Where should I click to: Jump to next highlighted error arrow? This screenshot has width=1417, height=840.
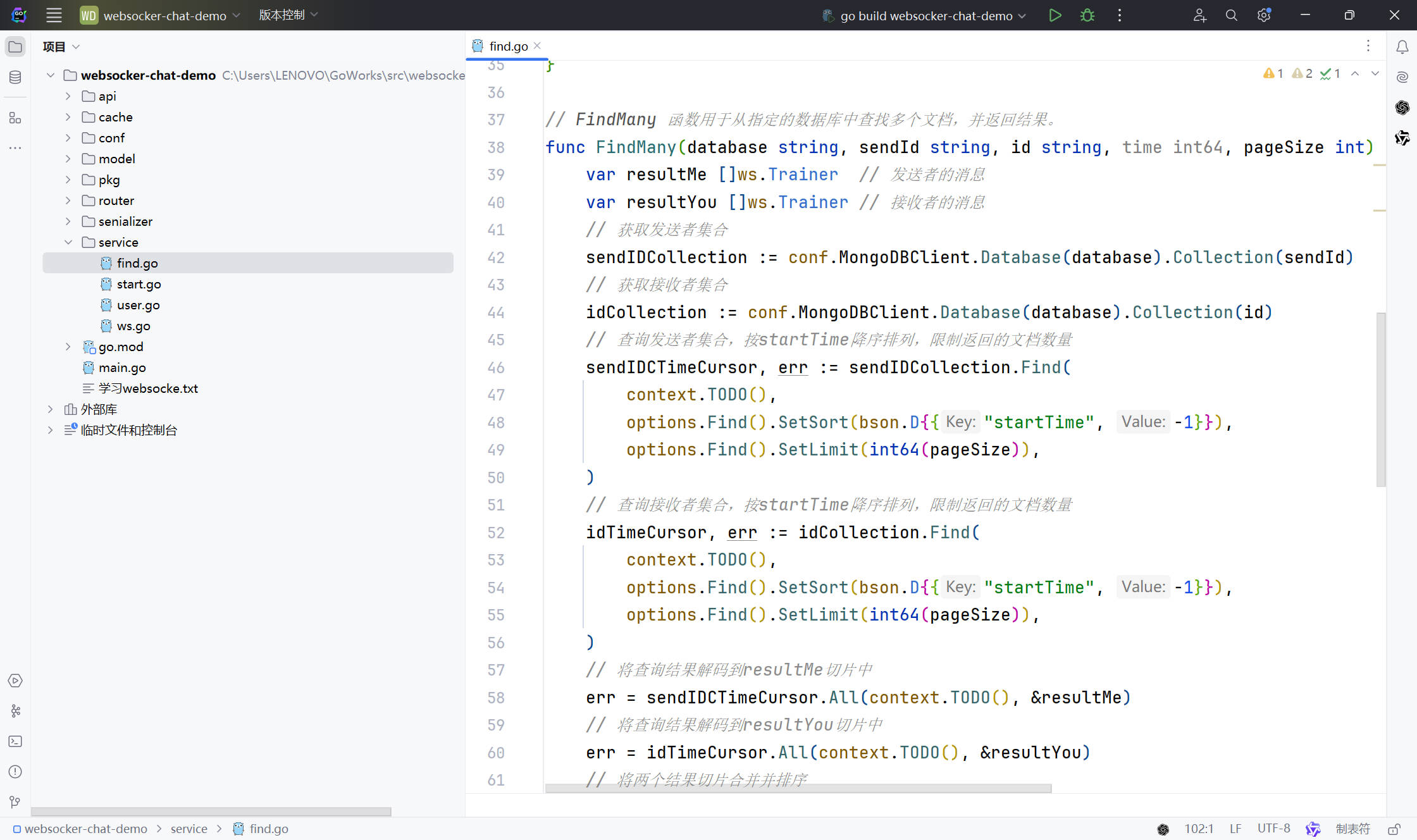click(1375, 73)
